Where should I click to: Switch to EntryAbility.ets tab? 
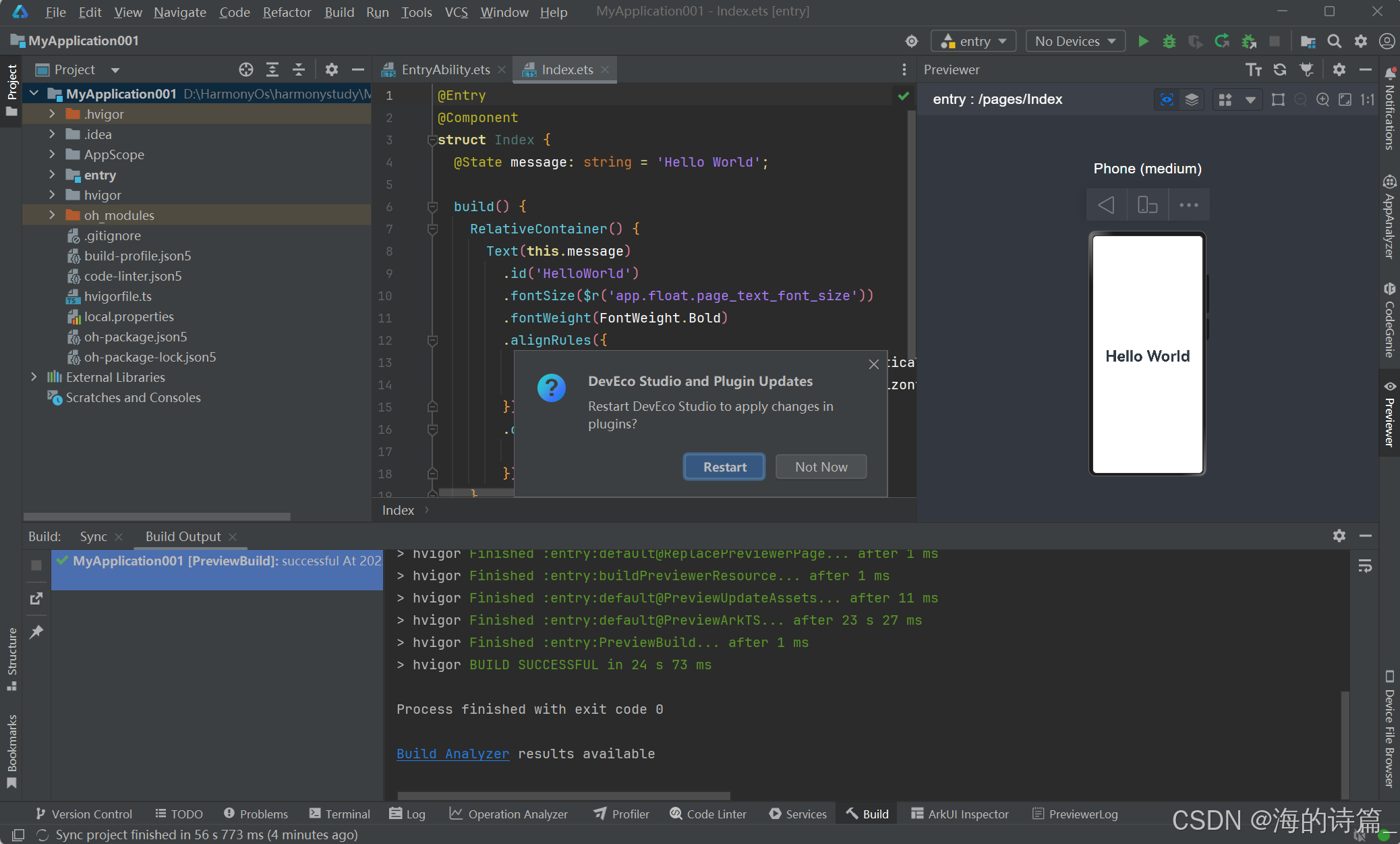click(445, 69)
